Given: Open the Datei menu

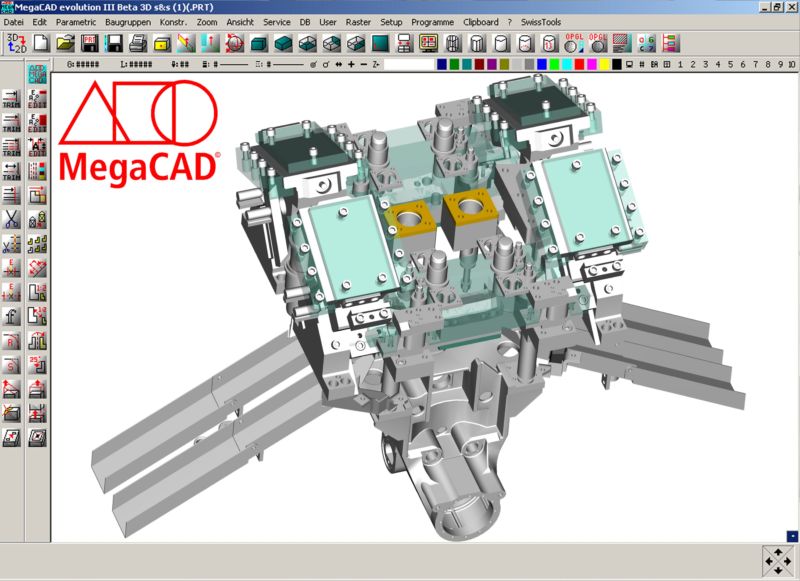Looking at the screenshot, I should 14,21.
